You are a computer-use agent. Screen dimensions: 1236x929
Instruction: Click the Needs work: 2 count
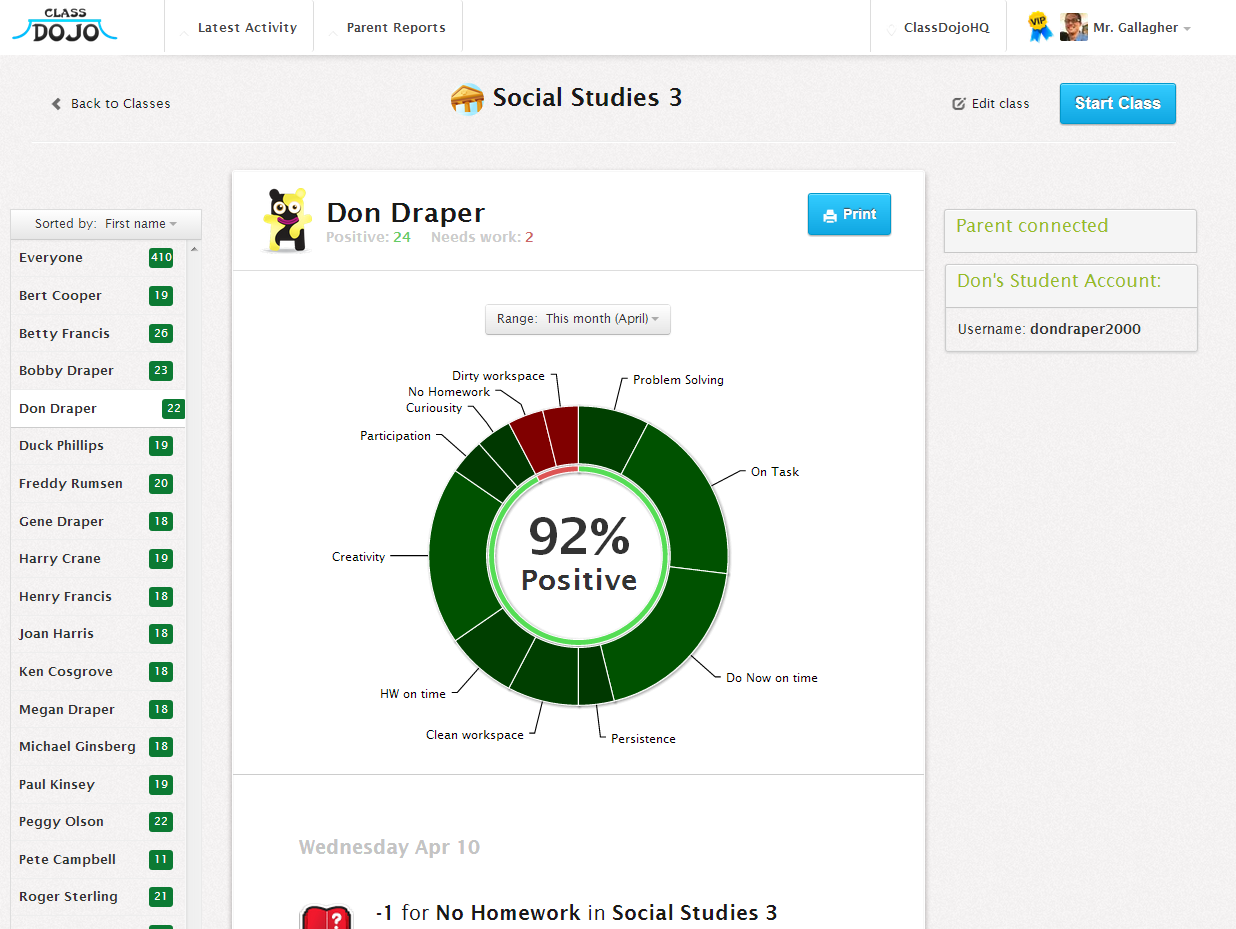(x=482, y=238)
